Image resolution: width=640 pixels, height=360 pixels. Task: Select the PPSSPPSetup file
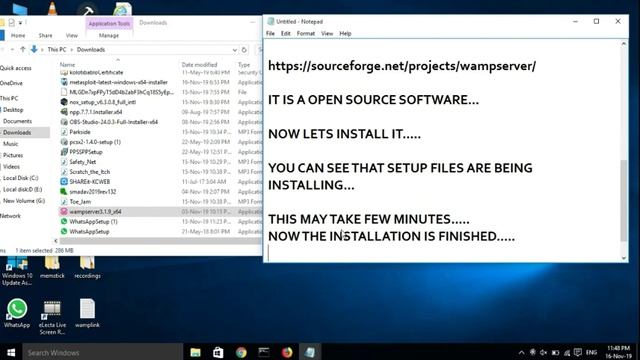86,152
